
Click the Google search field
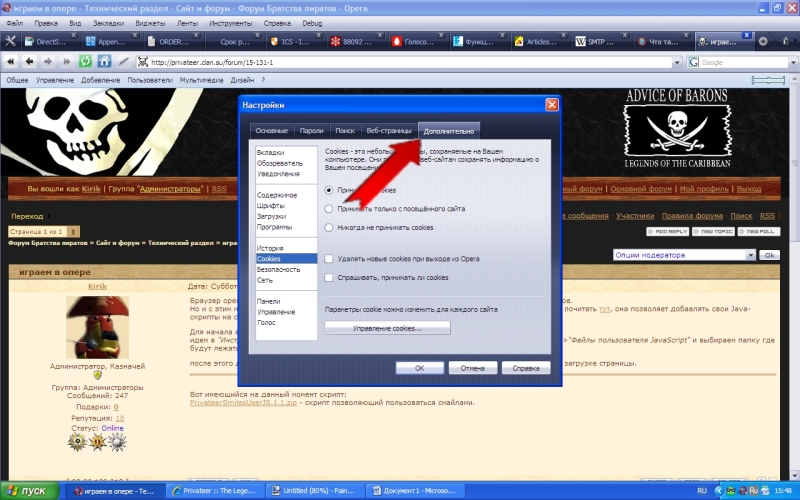[x=744, y=62]
